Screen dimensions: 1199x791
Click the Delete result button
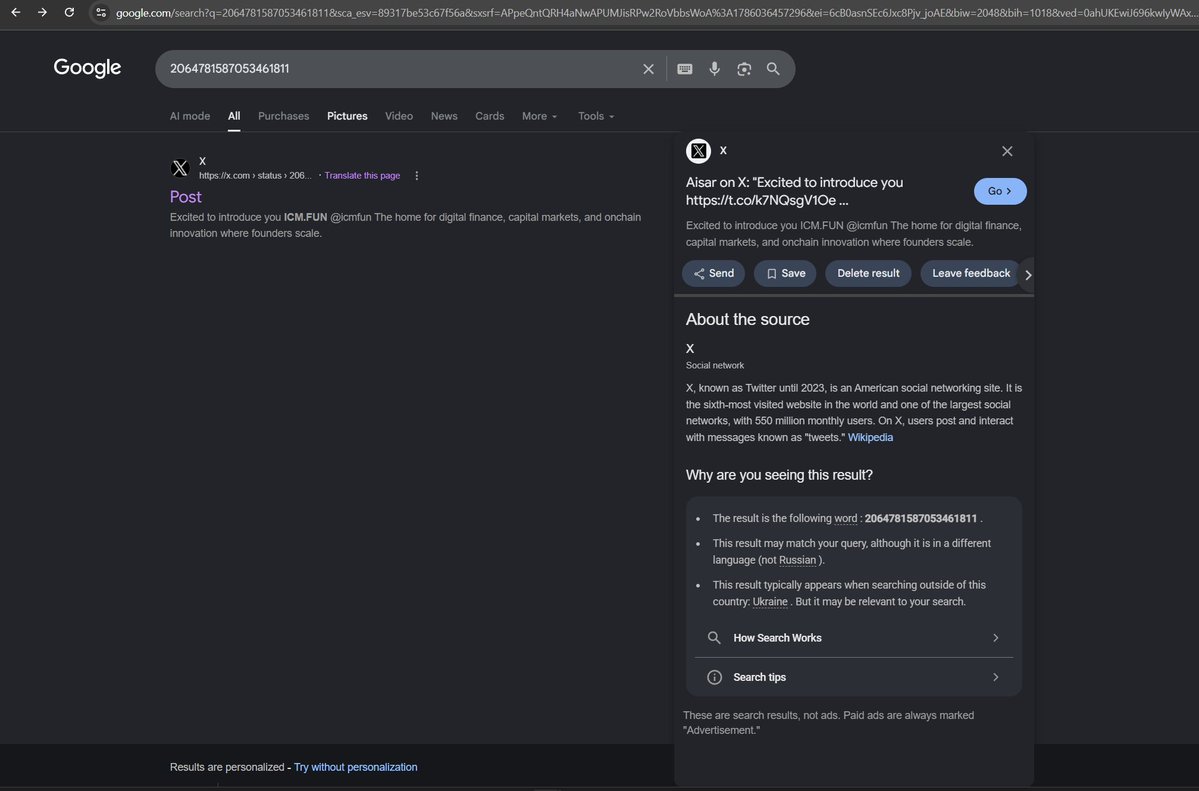pyautogui.click(x=868, y=273)
